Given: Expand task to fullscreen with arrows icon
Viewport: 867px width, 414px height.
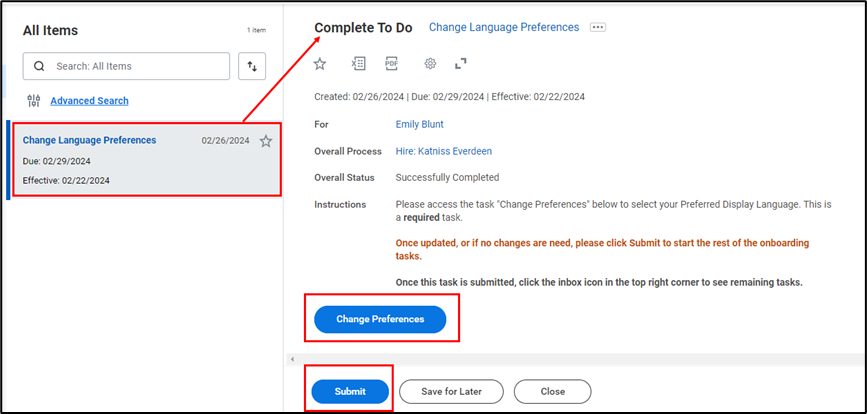Looking at the screenshot, I should 461,64.
